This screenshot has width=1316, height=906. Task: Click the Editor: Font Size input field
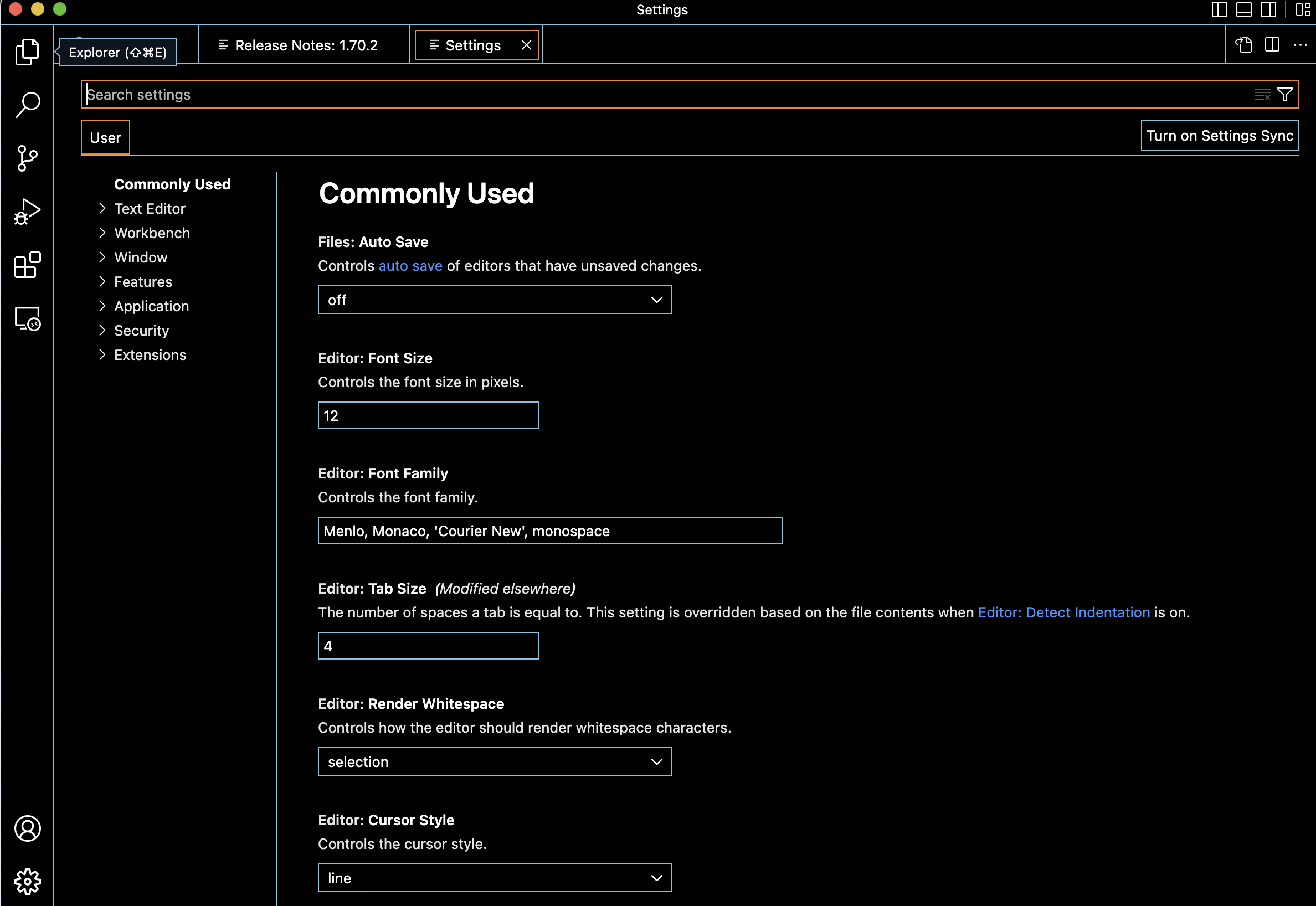click(428, 415)
